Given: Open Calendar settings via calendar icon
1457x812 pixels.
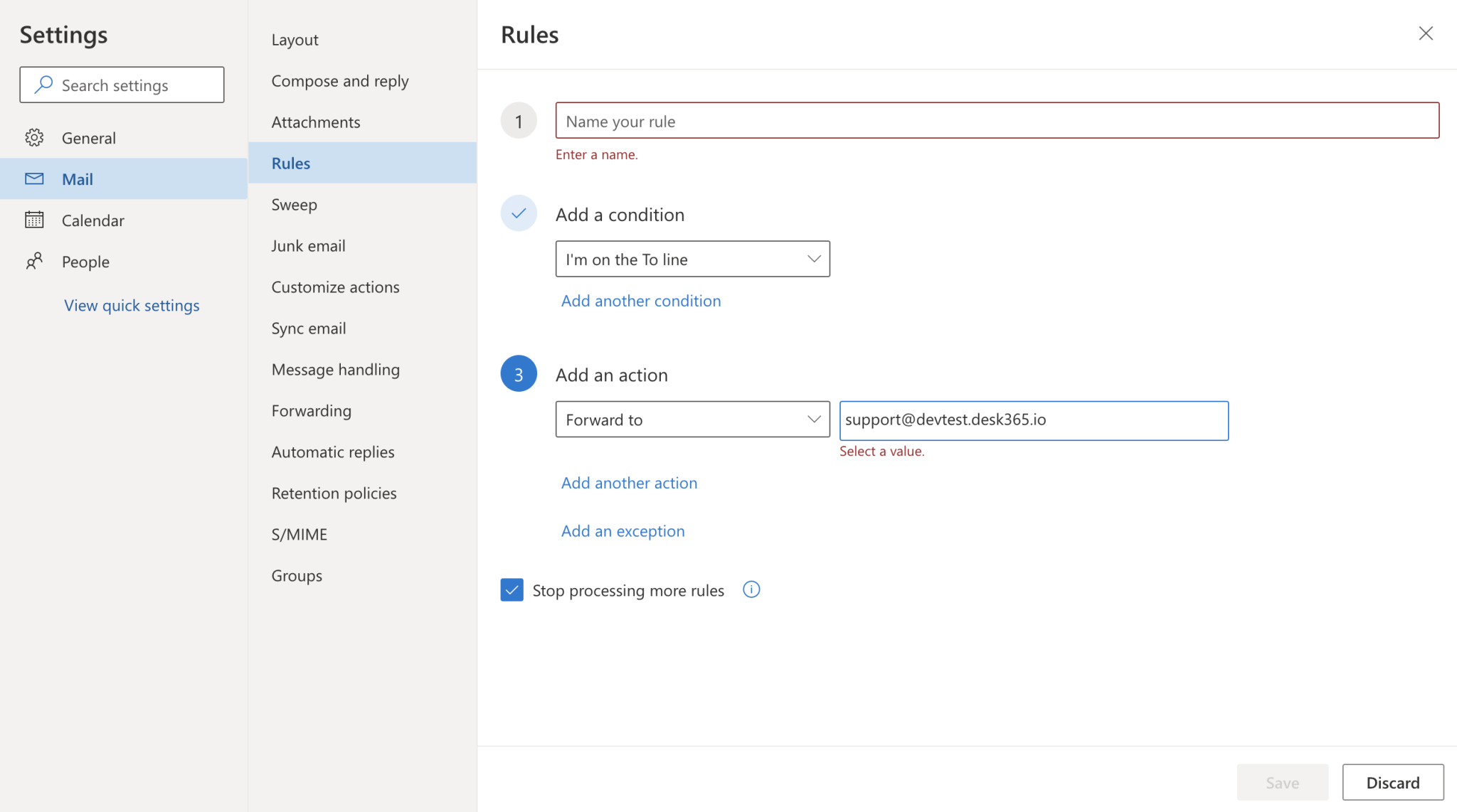Looking at the screenshot, I should [33, 220].
